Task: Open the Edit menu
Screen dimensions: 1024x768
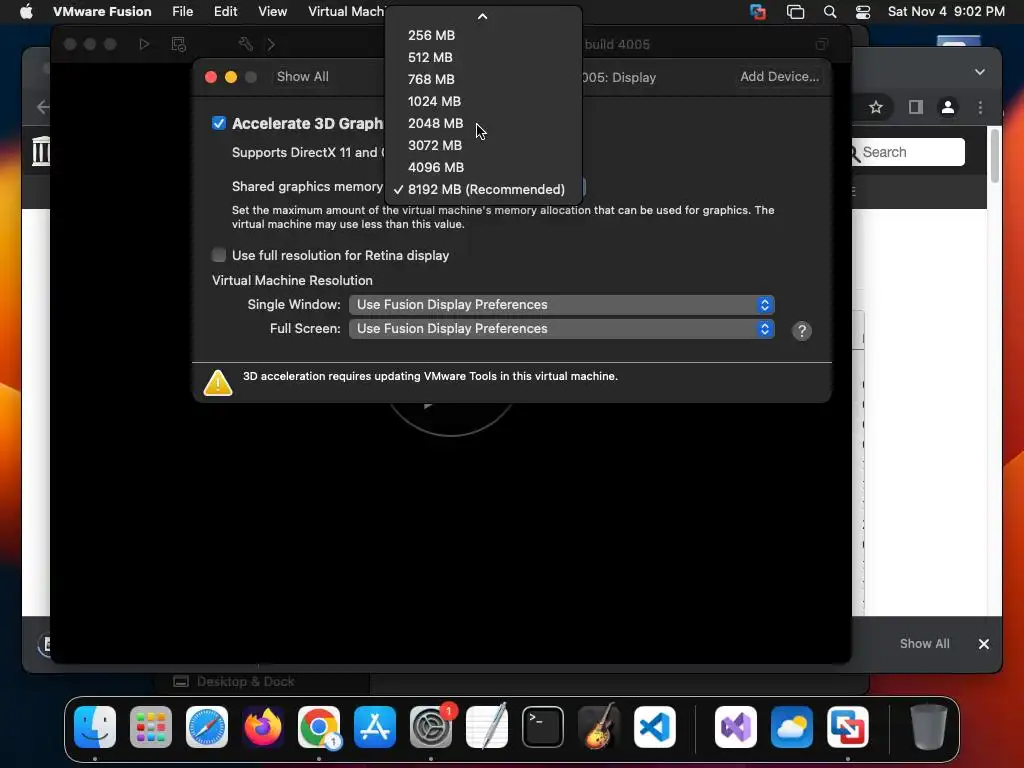Action: [x=225, y=11]
